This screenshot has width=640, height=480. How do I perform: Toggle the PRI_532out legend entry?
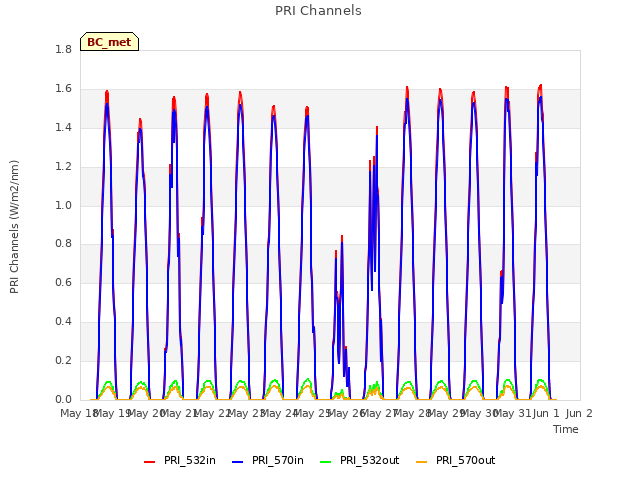coord(360,460)
